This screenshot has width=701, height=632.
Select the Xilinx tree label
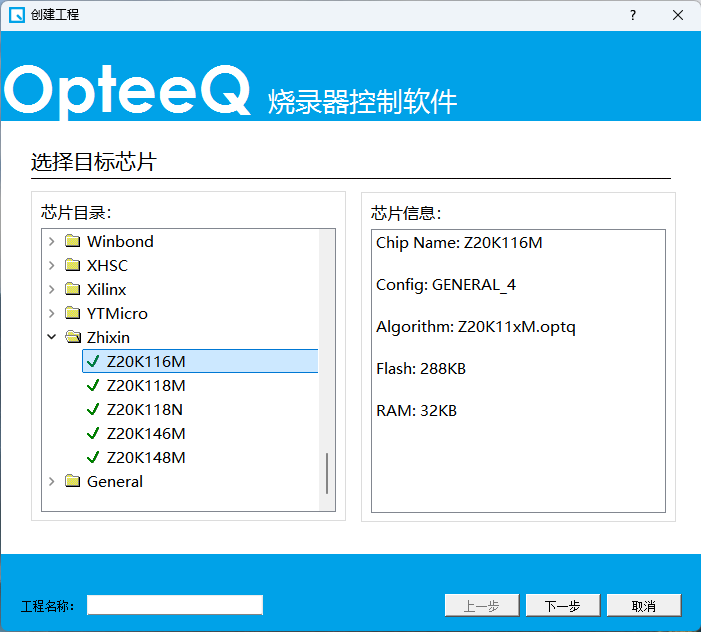pos(106,289)
